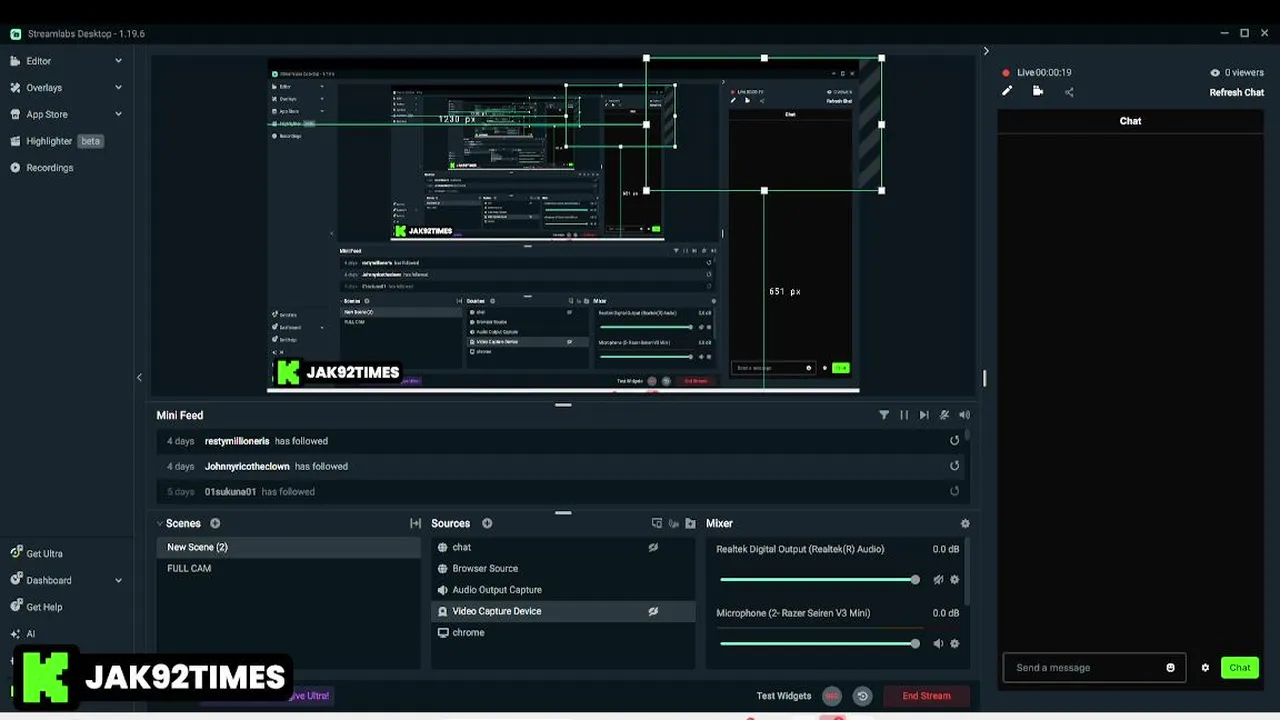The height and width of the screenshot is (720, 1280).
Task: Replay the Johnnyricotheclown follow alert
Action: point(954,466)
